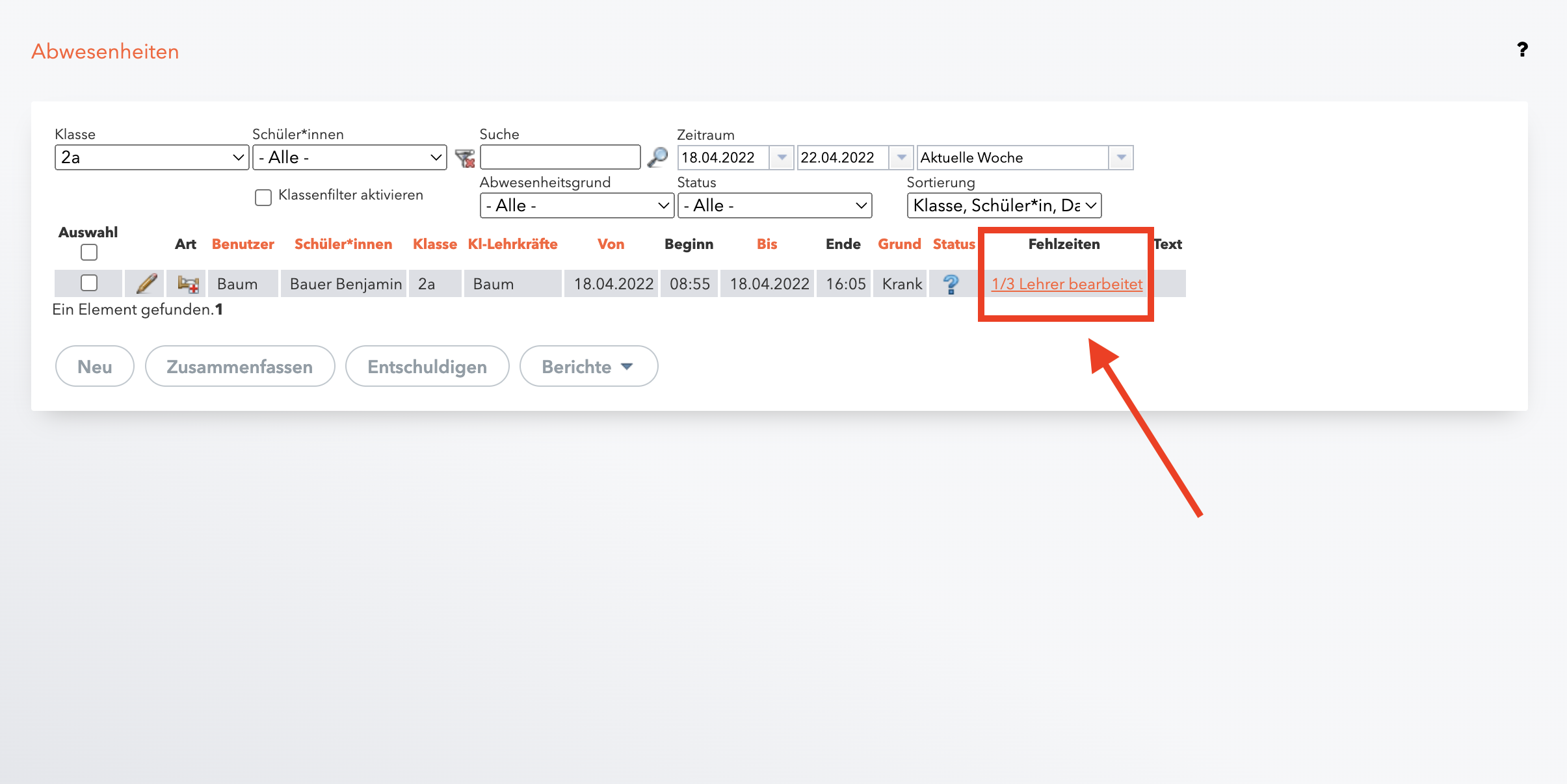This screenshot has width=1567, height=784.
Task: Click the blue question mark status icon
Action: tap(951, 284)
